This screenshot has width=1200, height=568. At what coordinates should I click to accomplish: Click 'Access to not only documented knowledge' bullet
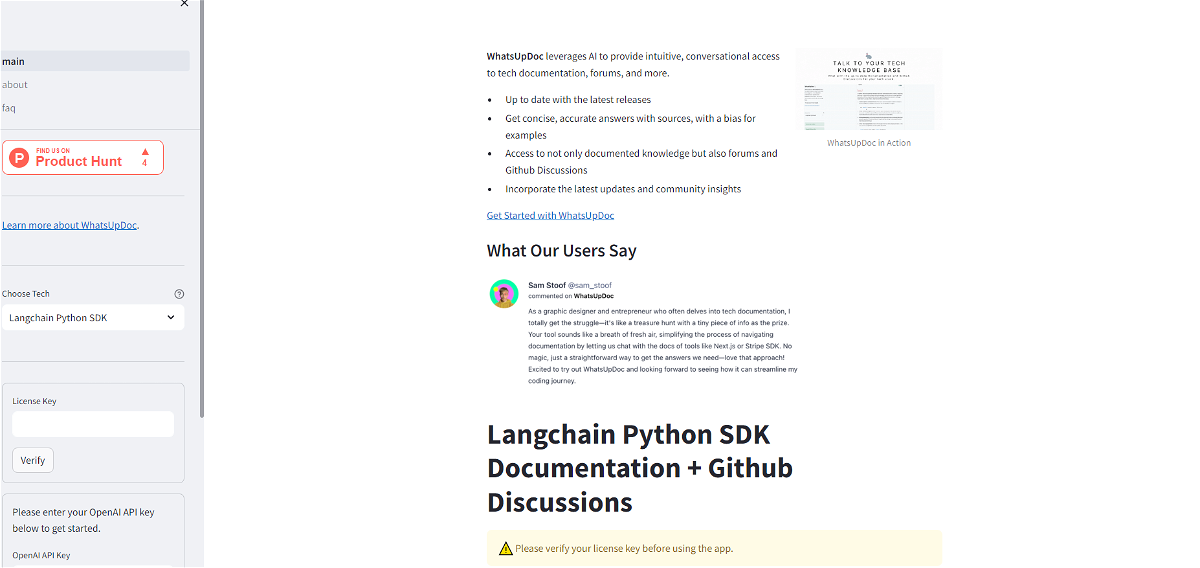pyautogui.click(x=641, y=162)
